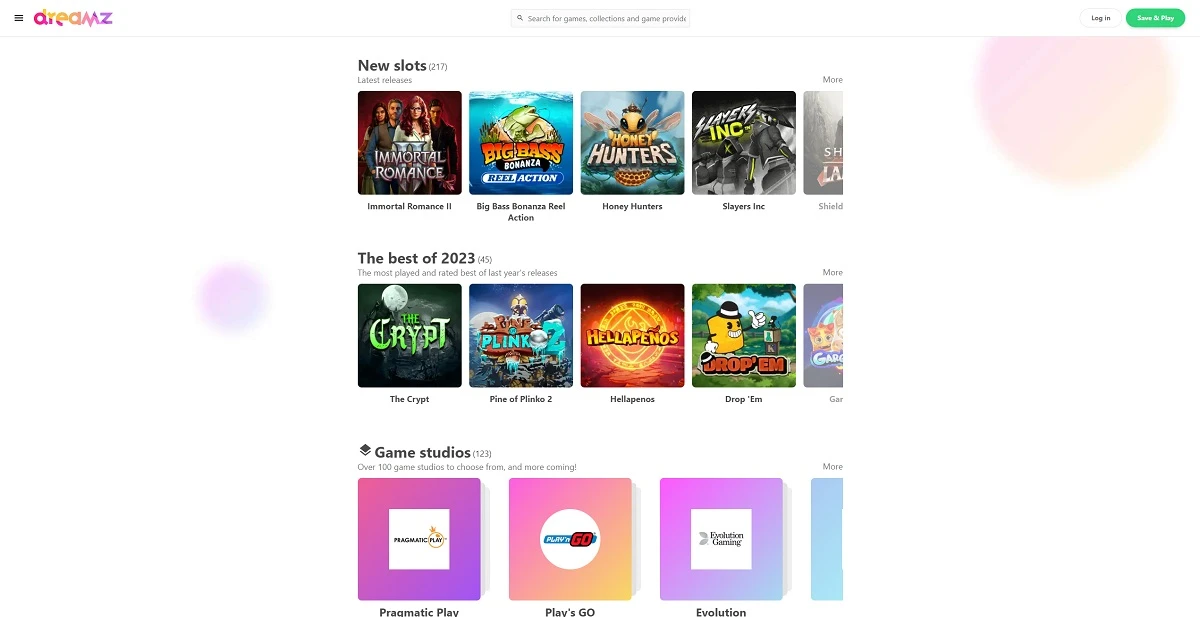Open the Pragmatic Play studio logo
The image size is (1200, 617).
tap(419, 539)
